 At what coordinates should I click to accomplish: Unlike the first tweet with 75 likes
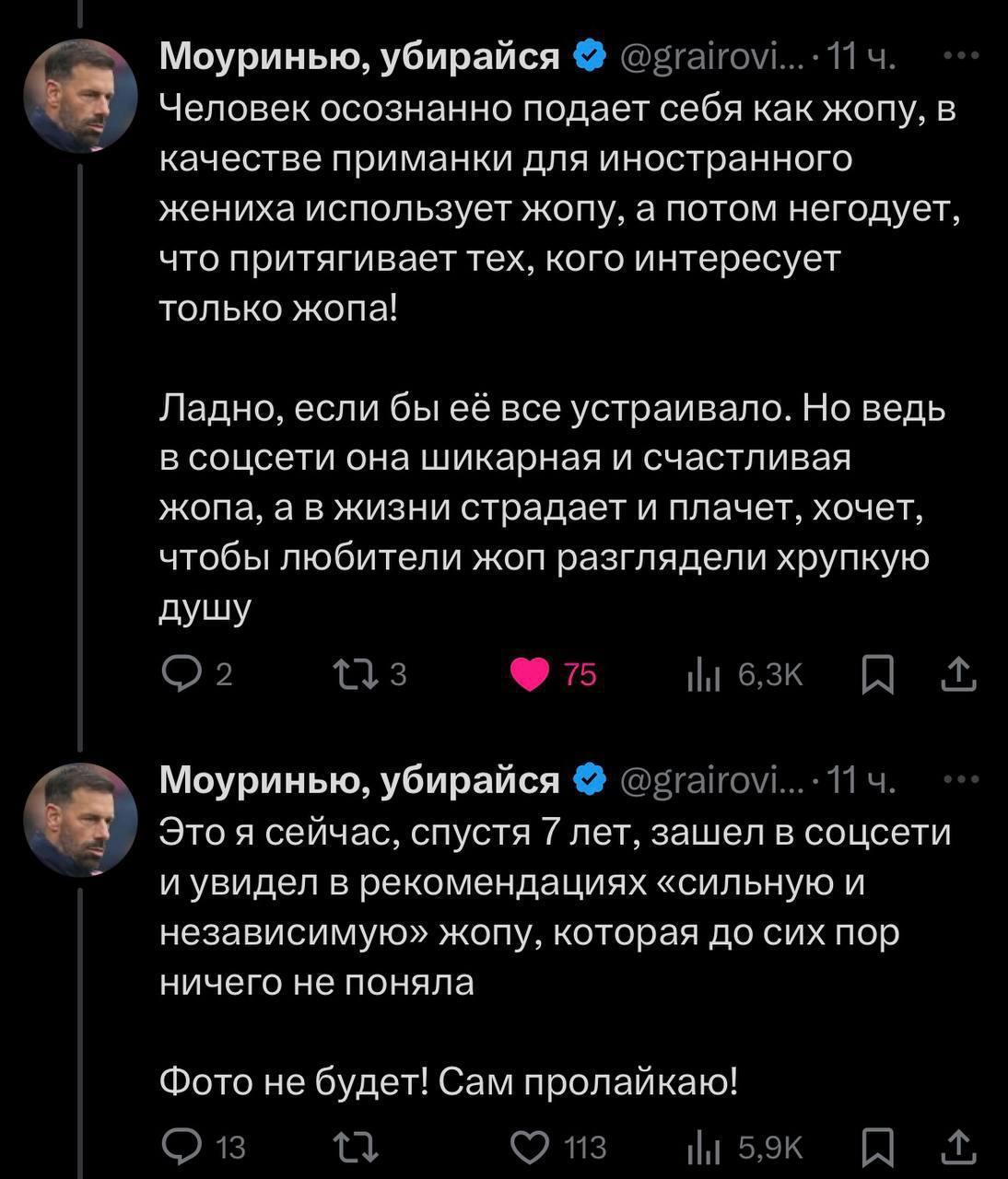(529, 676)
